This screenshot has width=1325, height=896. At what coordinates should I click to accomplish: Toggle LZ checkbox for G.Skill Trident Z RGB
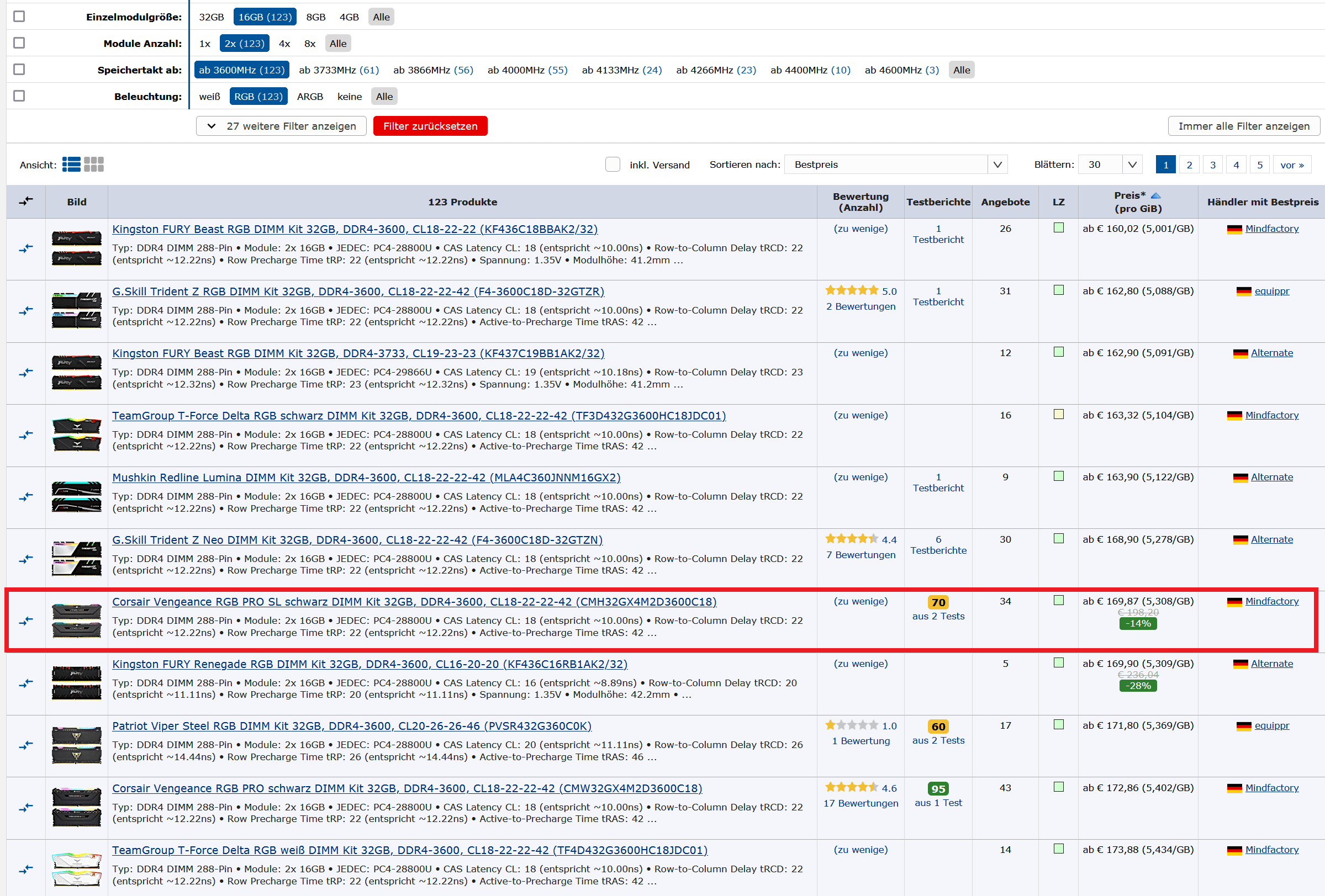pyautogui.click(x=1058, y=290)
